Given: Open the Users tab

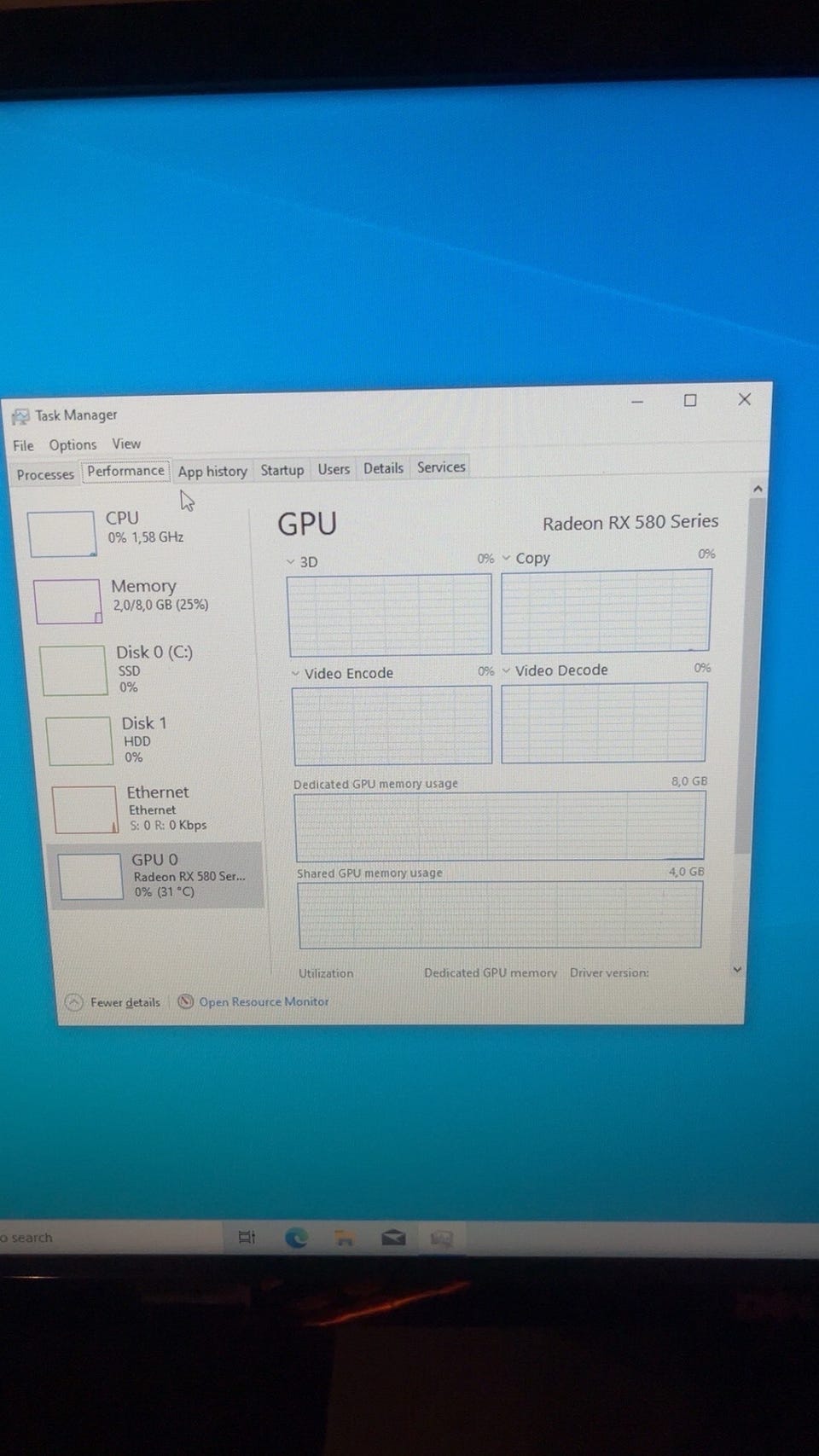Looking at the screenshot, I should [334, 469].
